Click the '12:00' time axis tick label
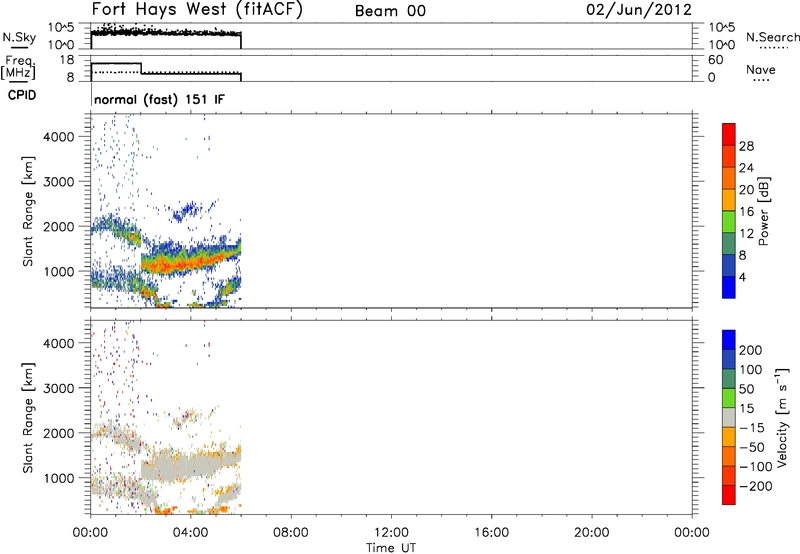The image size is (800, 554). [x=391, y=533]
